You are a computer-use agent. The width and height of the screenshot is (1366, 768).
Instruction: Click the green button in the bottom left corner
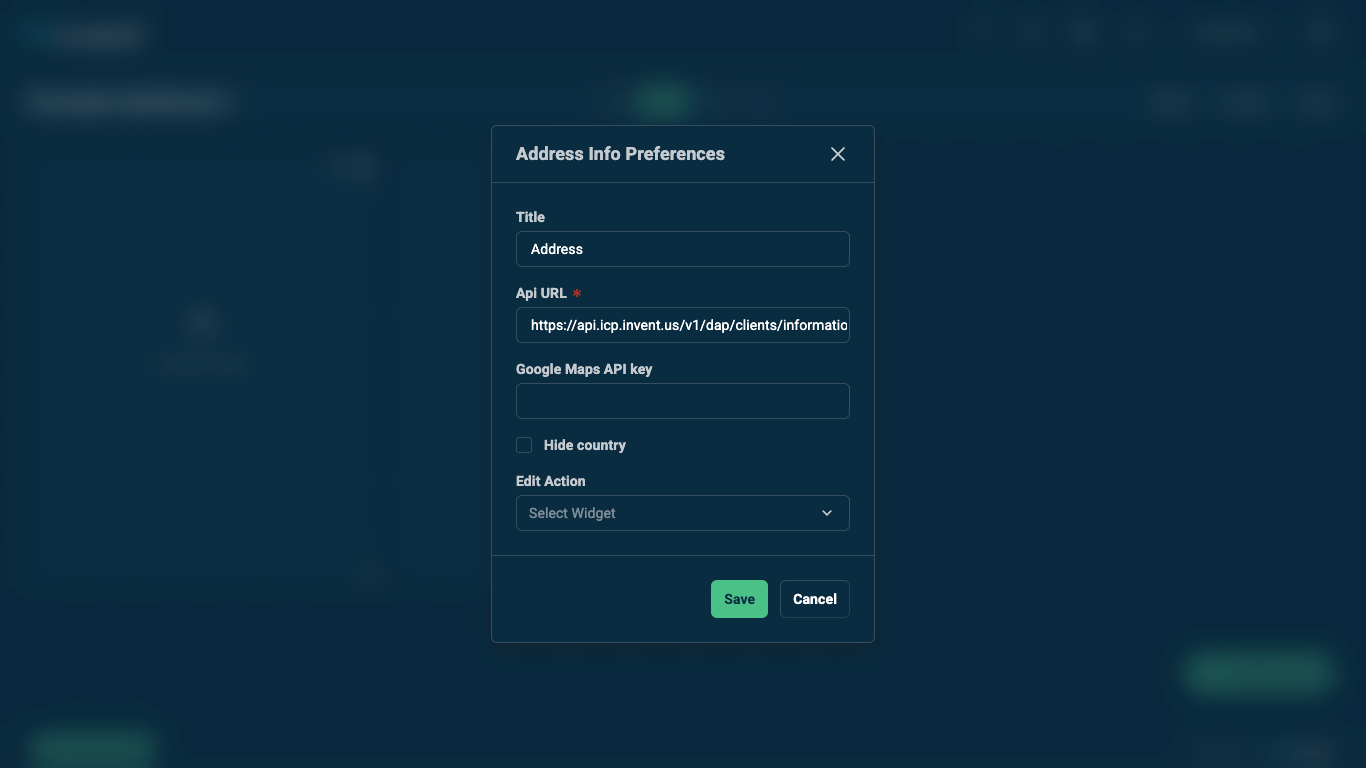[91, 748]
